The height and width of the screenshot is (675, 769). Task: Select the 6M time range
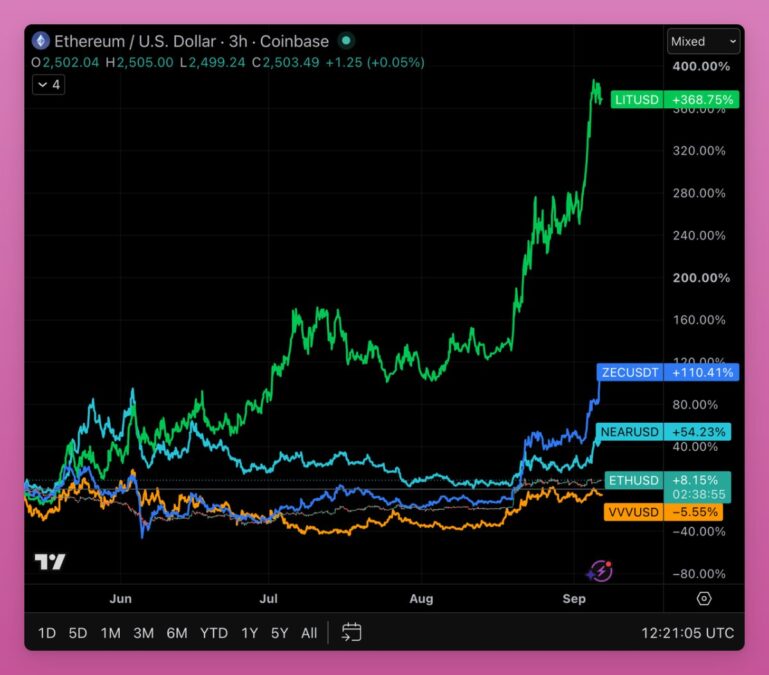(x=177, y=633)
